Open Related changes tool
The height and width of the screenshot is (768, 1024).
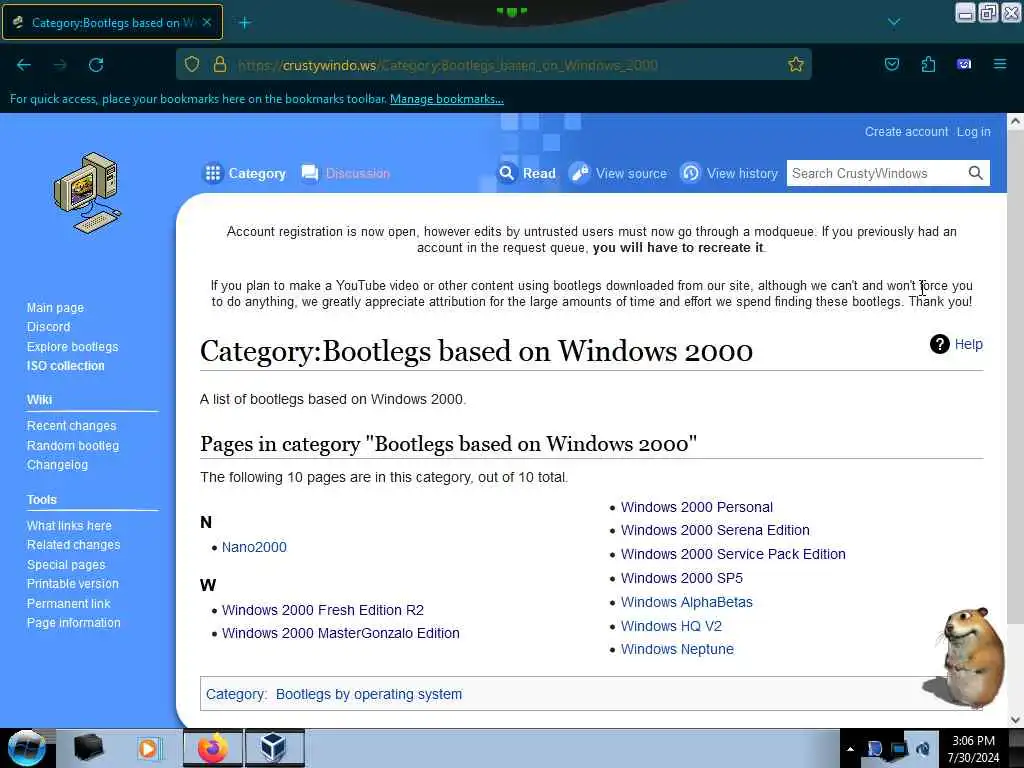(73, 545)
